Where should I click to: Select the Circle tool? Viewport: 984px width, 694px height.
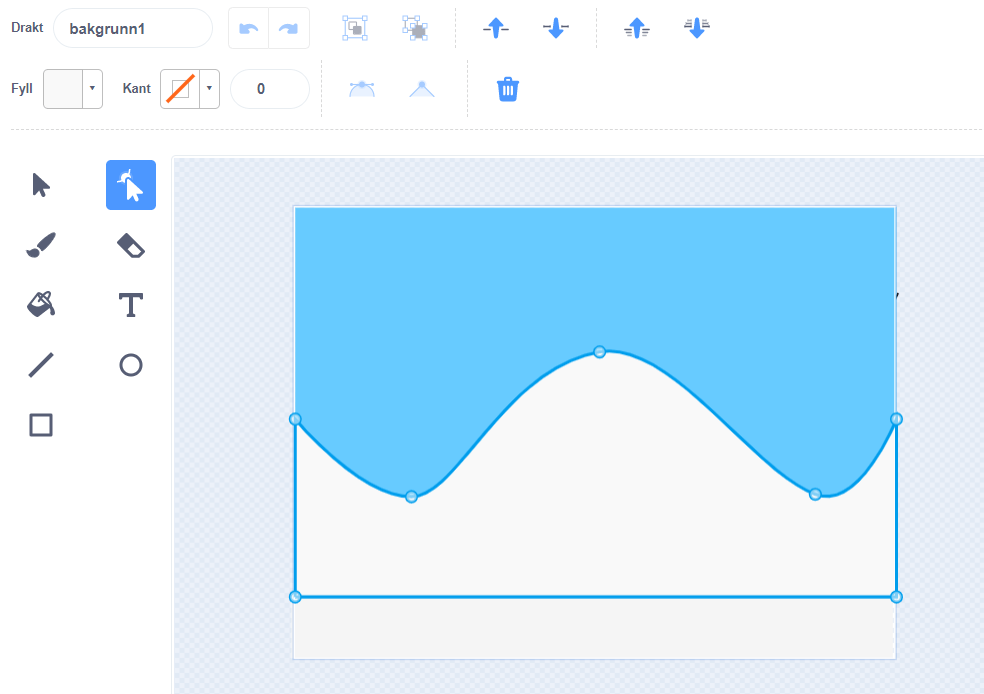tap(131, 365)
